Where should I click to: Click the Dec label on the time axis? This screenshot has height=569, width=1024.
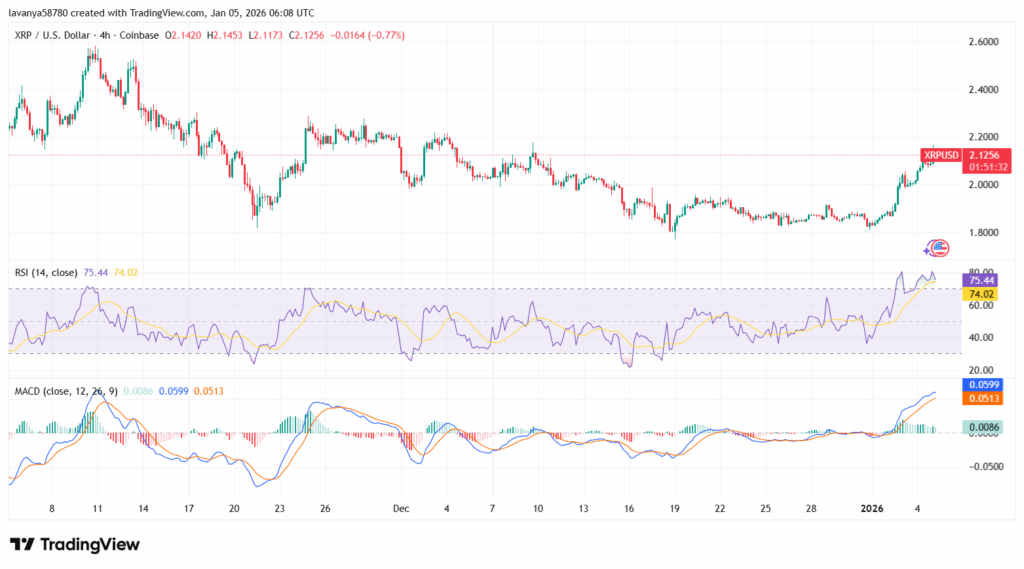(400, 508)
